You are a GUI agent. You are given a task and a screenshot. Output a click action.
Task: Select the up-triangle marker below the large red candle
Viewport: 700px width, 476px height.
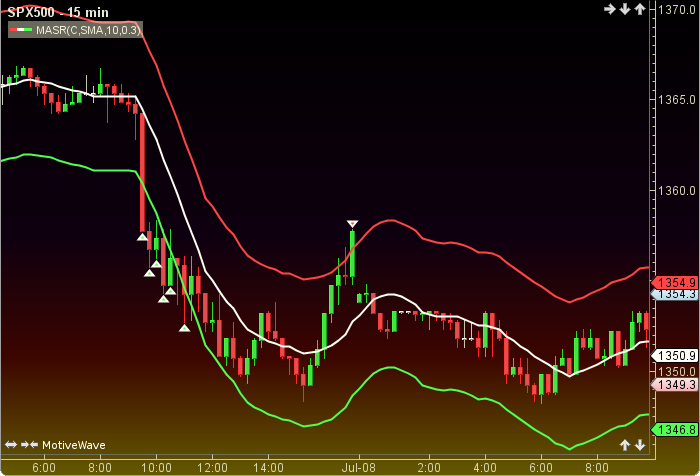click(142, 237)
